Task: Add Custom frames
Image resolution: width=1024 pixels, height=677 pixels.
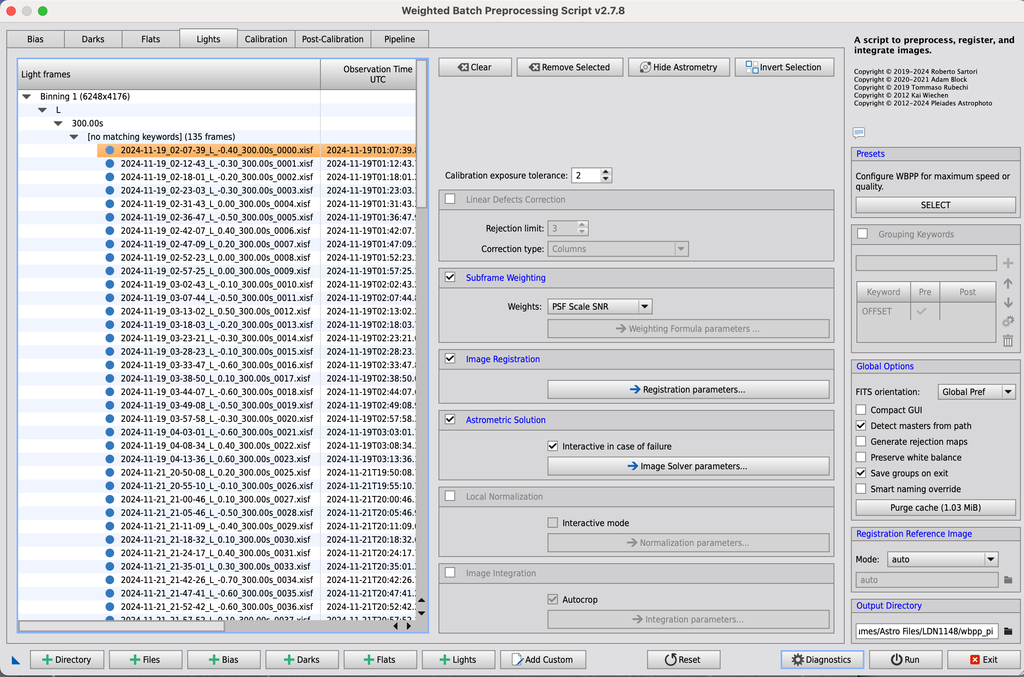Action: [543, 659]
